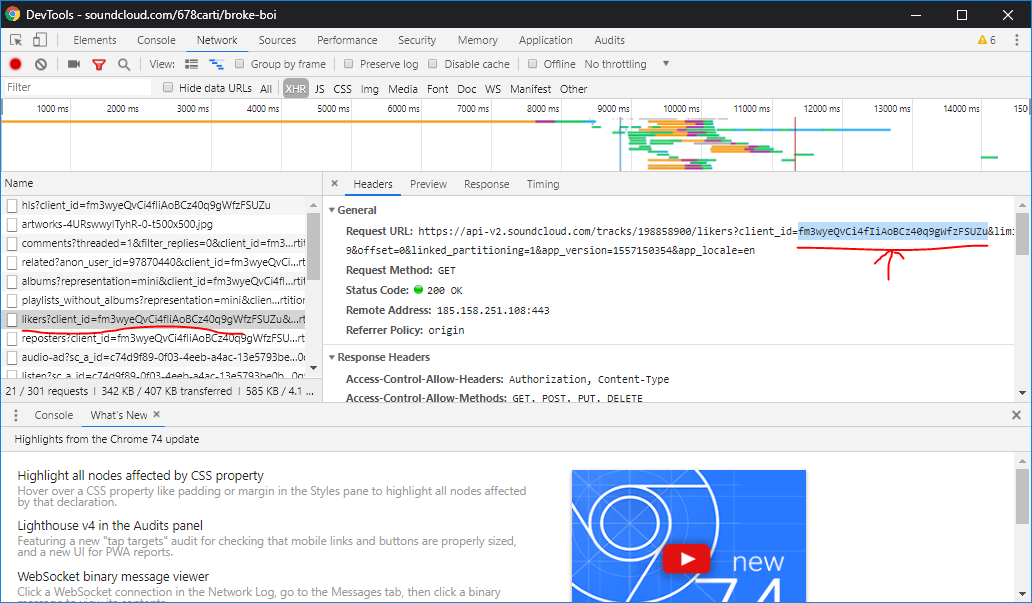Screen dimensions: 1032x603
Task: Activate the inspect element picker icon
Action: coord(16,40)
